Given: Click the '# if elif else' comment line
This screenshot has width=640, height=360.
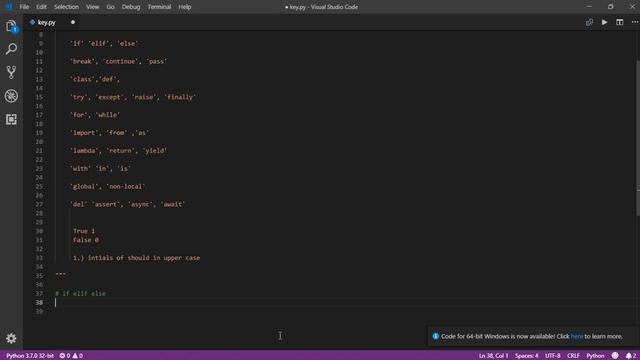Looking at the screenshot, I should pyautogui.click(x=80, y=293).
